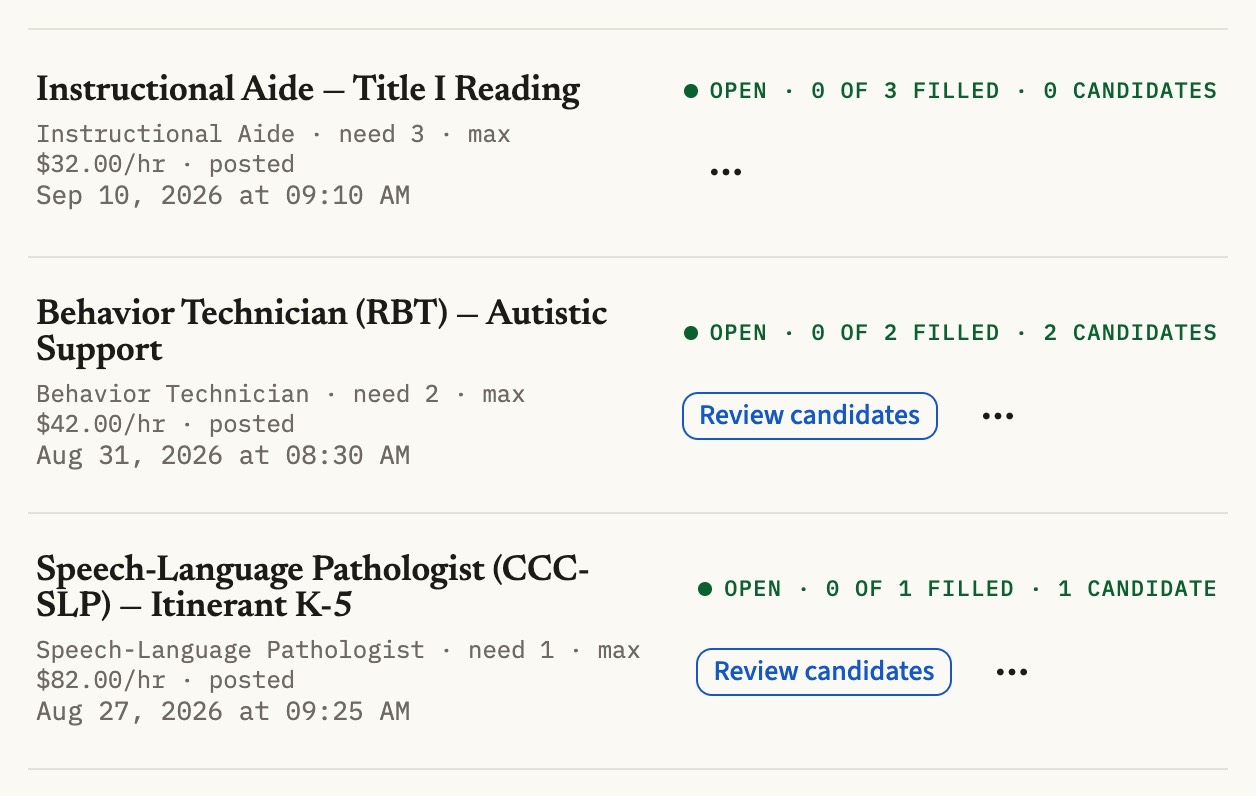Open the Behavior Technician (RBT) — Autistic Support title

[x=322, y=331]
